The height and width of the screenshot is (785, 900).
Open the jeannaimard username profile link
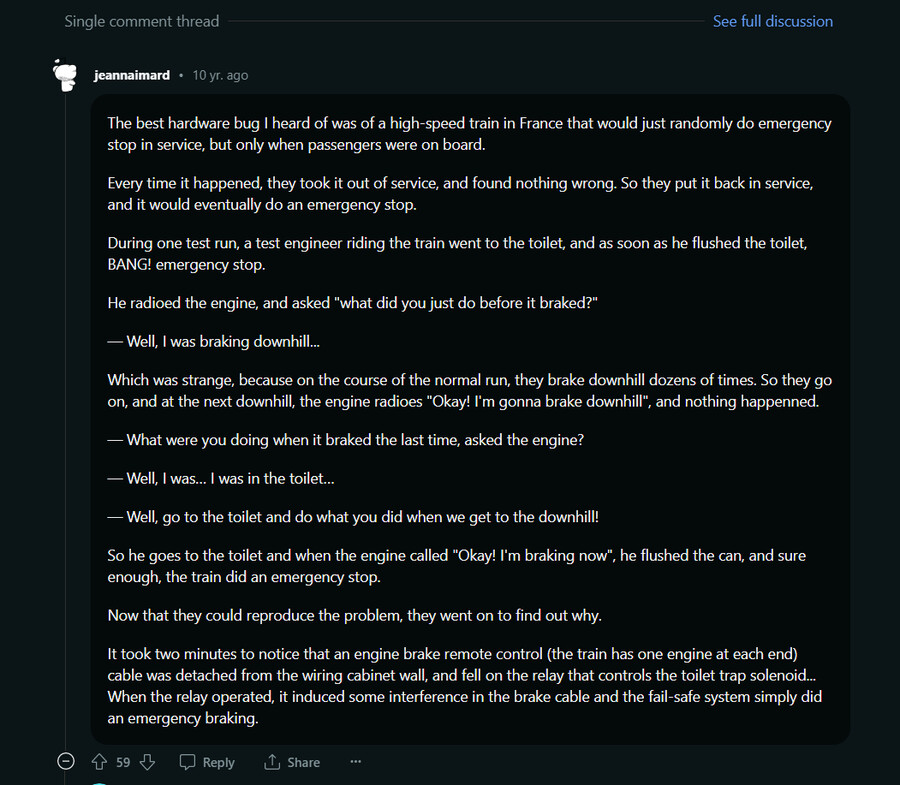pyautogui.click(x=132, y=75)
